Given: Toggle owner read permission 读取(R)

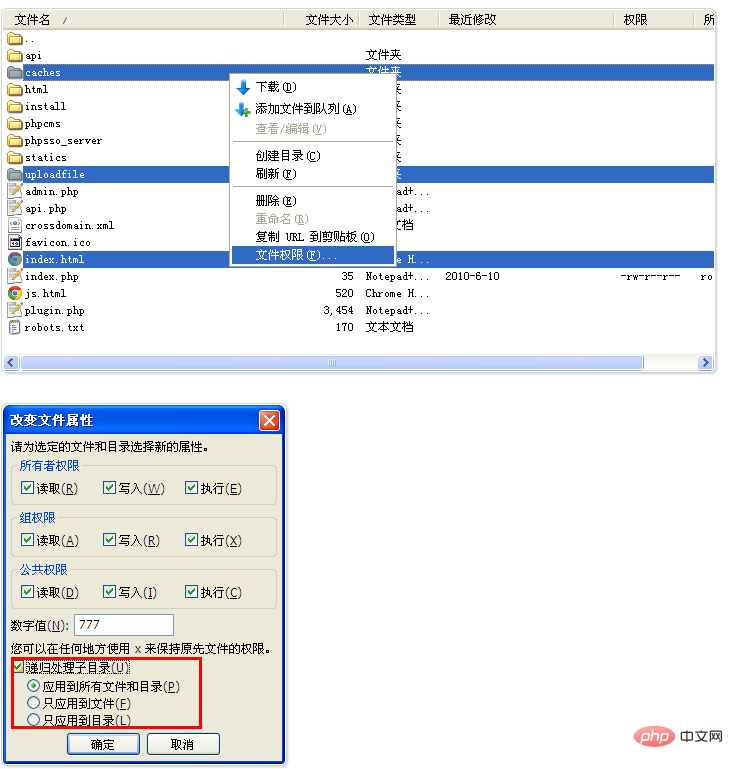Looking at the screenshot, I should coord(27,488).
